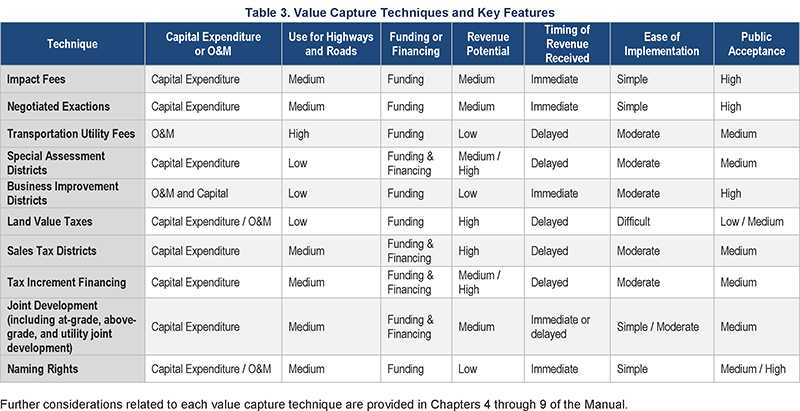
Task: Click the Table 3 title text
Action: pyautogui.click(x=399, y=12)
